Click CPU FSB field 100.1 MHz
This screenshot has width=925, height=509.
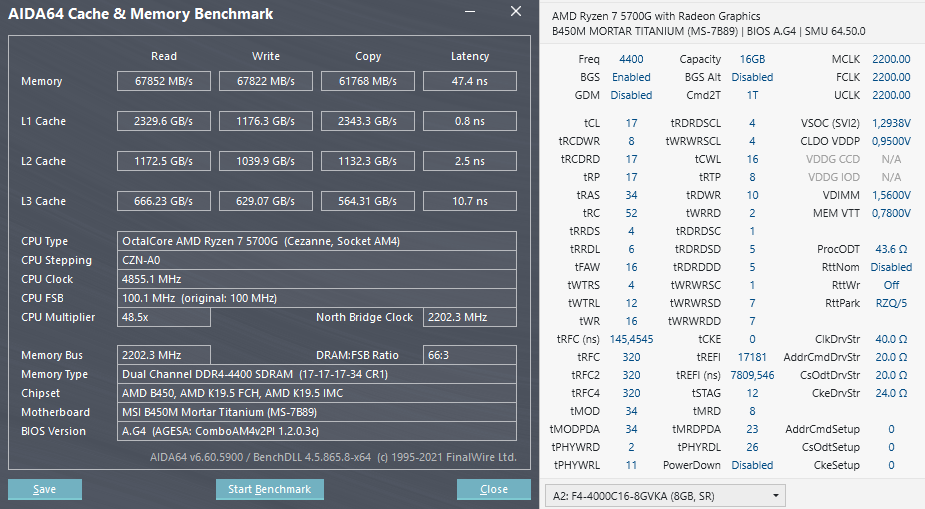tap(317, 298)
